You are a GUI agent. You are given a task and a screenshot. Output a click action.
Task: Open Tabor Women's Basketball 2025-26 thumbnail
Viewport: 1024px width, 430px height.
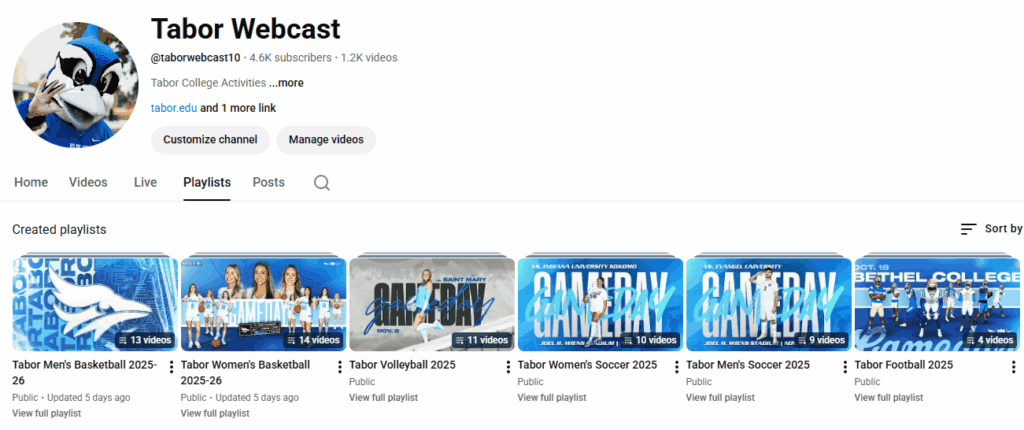pyautogui.click(x=263, y=305)
